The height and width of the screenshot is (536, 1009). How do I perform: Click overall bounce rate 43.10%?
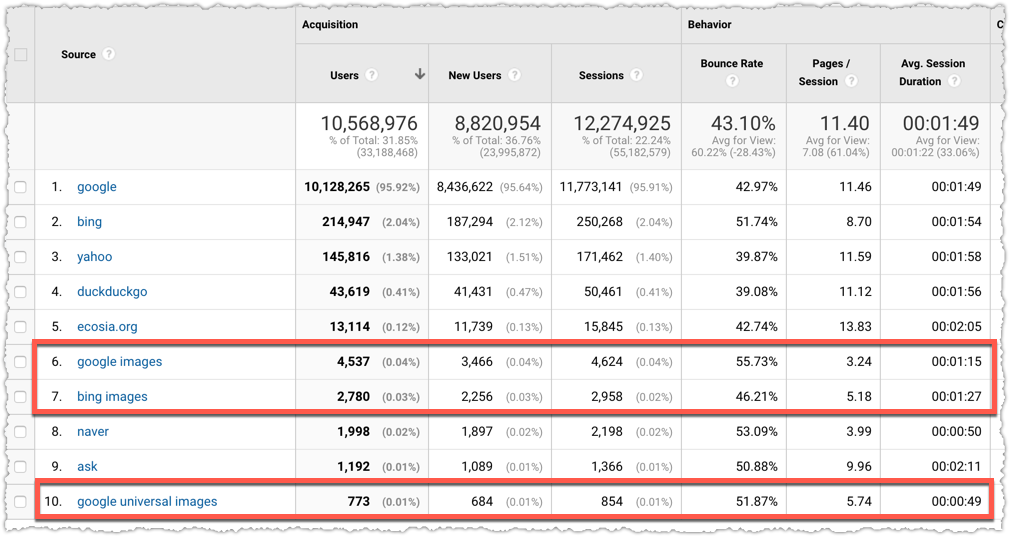pyautogui.click(x=743, y=123)
